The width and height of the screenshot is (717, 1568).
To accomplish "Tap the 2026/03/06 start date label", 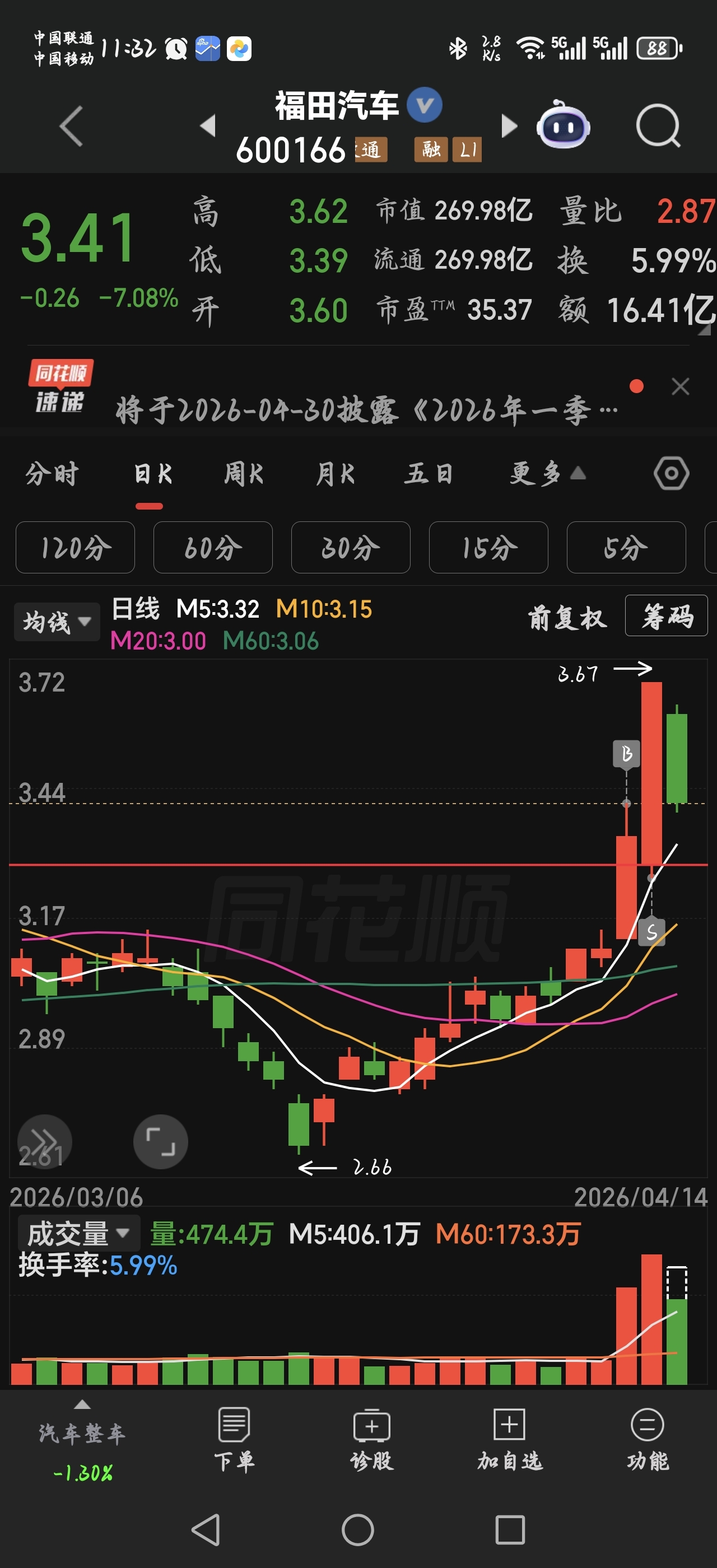I will click(x=76, y=1197).
